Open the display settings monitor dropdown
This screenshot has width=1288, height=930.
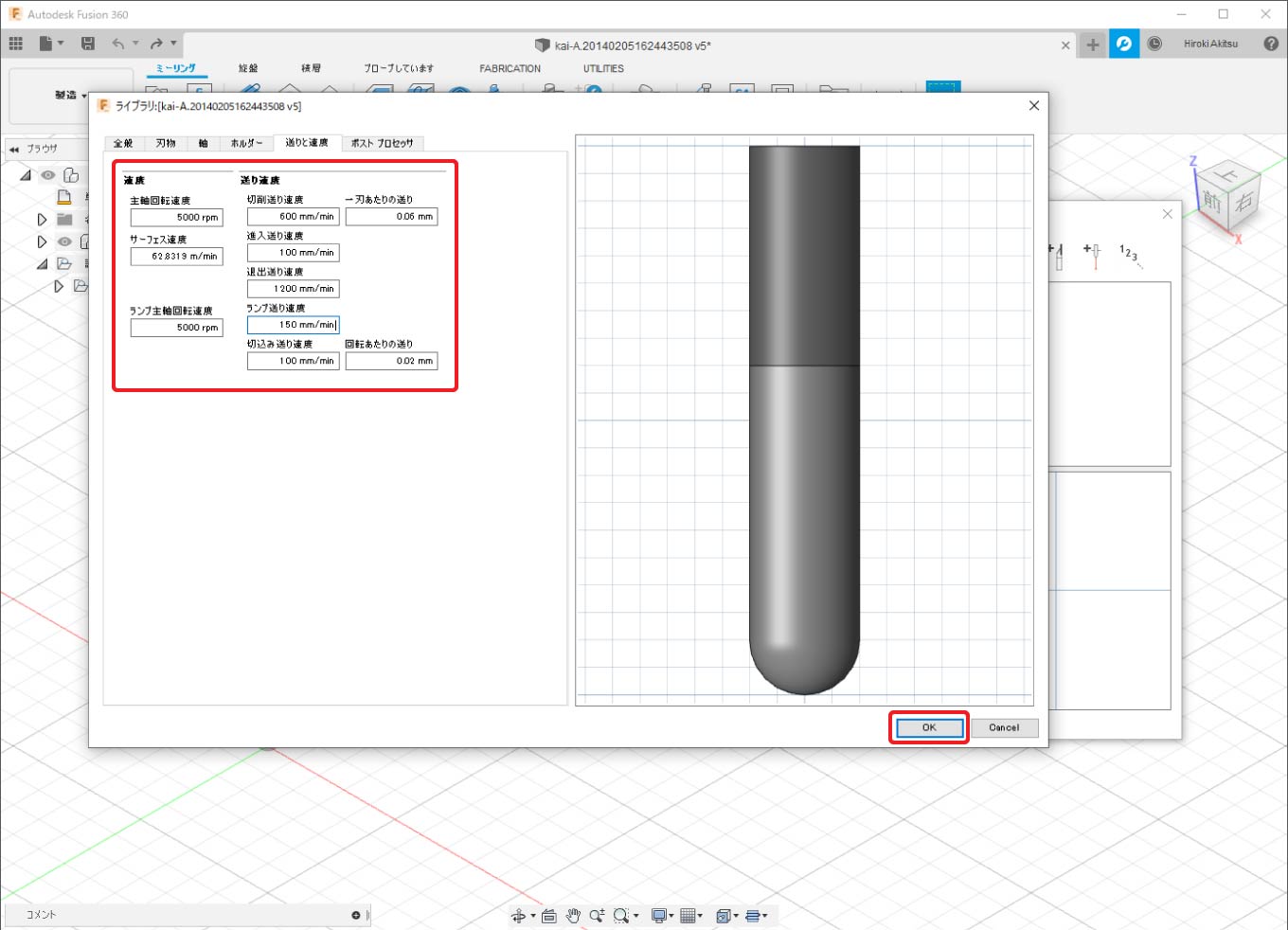(661, 916)
